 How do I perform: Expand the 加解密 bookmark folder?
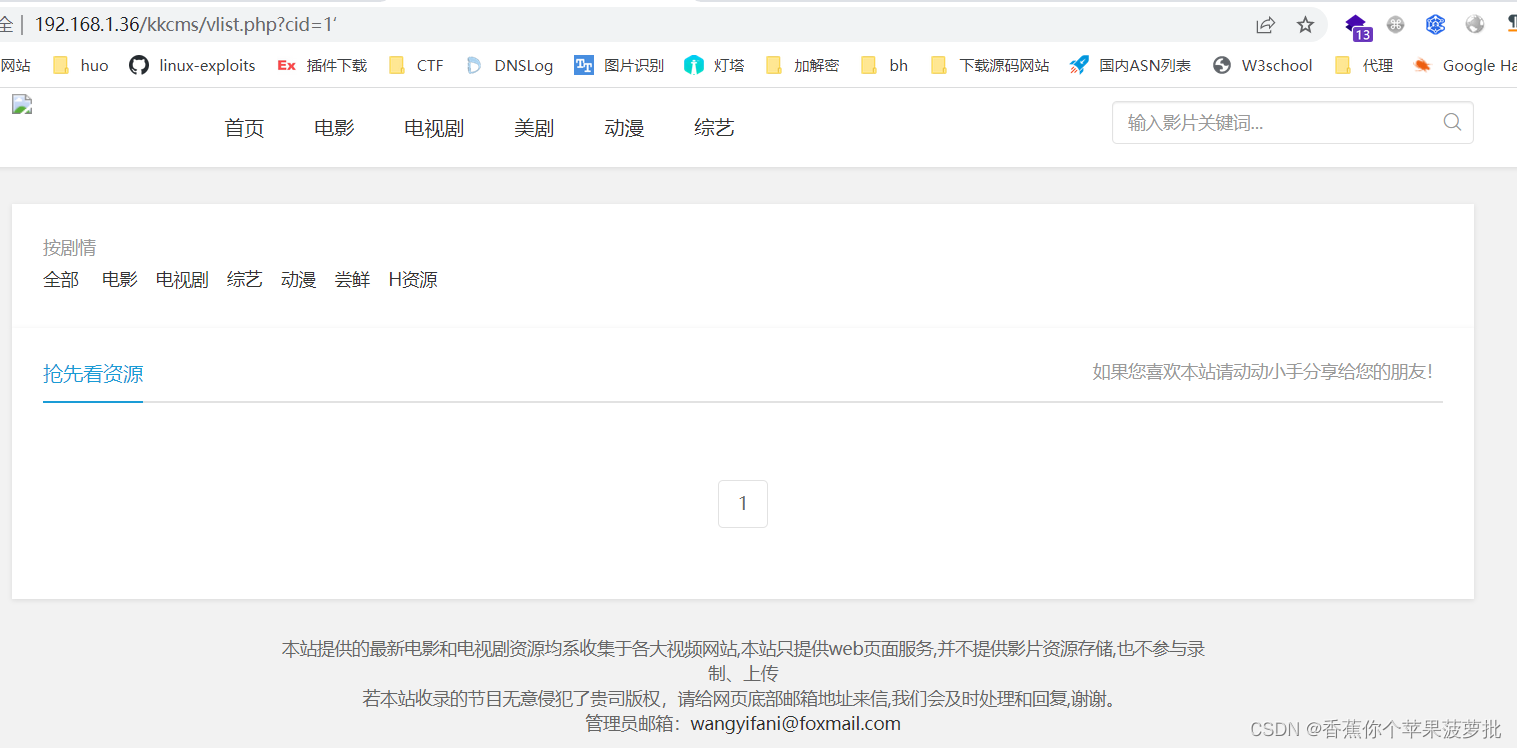coord(816,65)
